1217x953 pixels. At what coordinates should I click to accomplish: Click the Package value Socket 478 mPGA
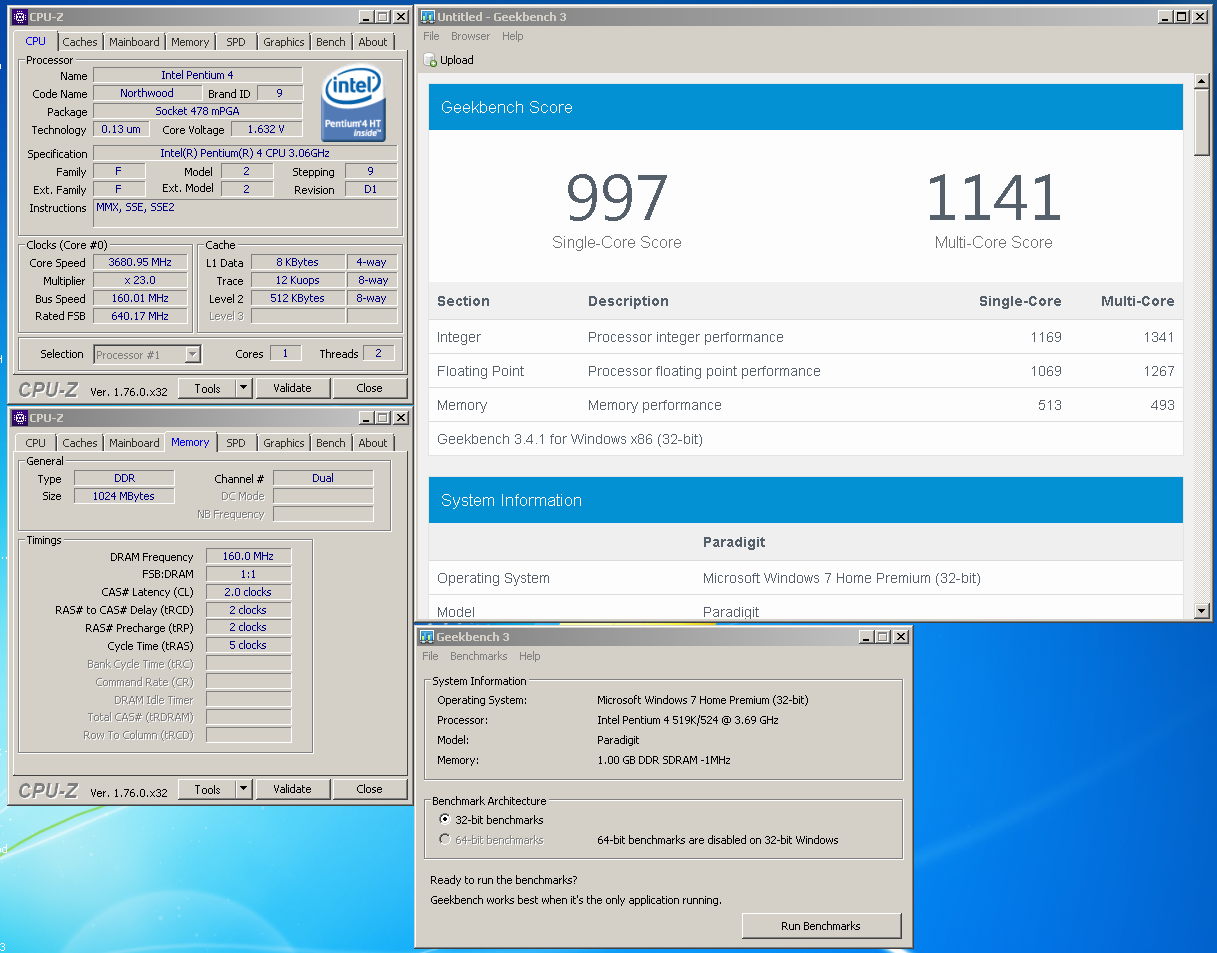pos(198,111)
